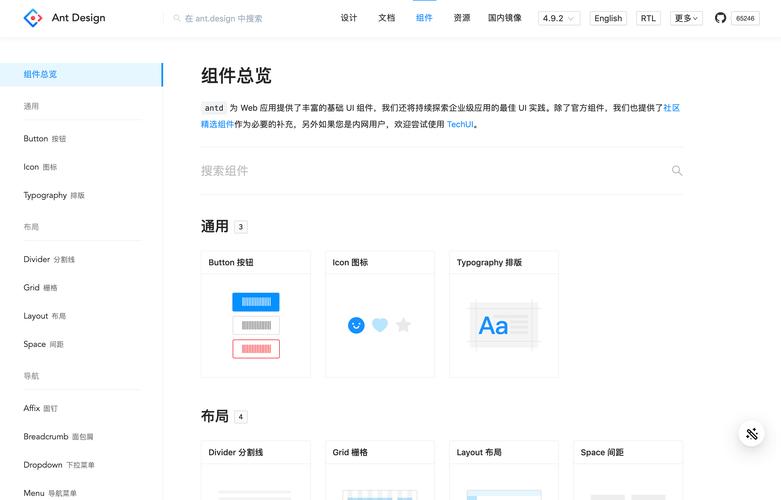781x500 pixels.
Task: Open the GitHub repository icon
Action: tap(720, 18)
